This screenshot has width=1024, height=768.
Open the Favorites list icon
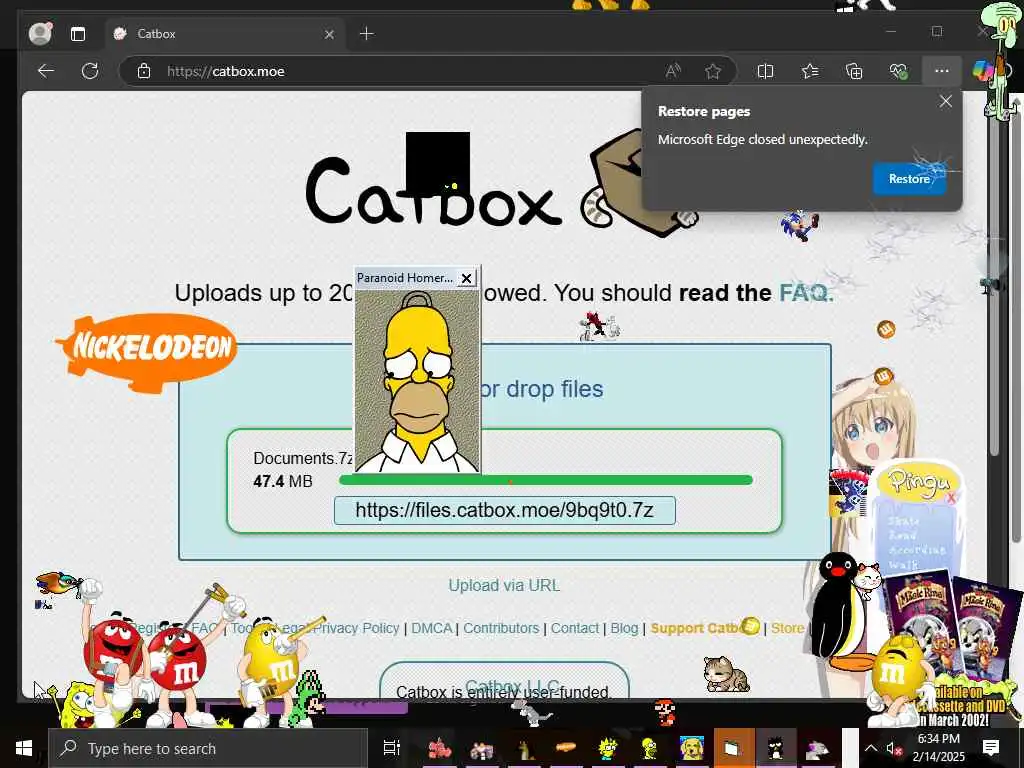pyautogui.click(x=810, y=71)
